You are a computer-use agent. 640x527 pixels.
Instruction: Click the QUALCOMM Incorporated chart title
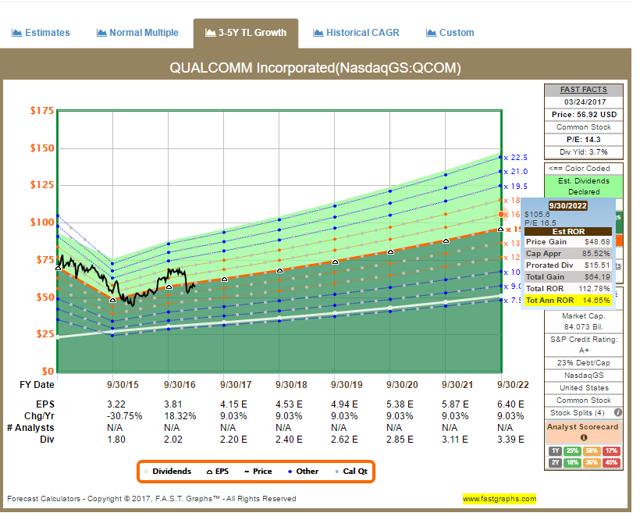pos(315,68)
